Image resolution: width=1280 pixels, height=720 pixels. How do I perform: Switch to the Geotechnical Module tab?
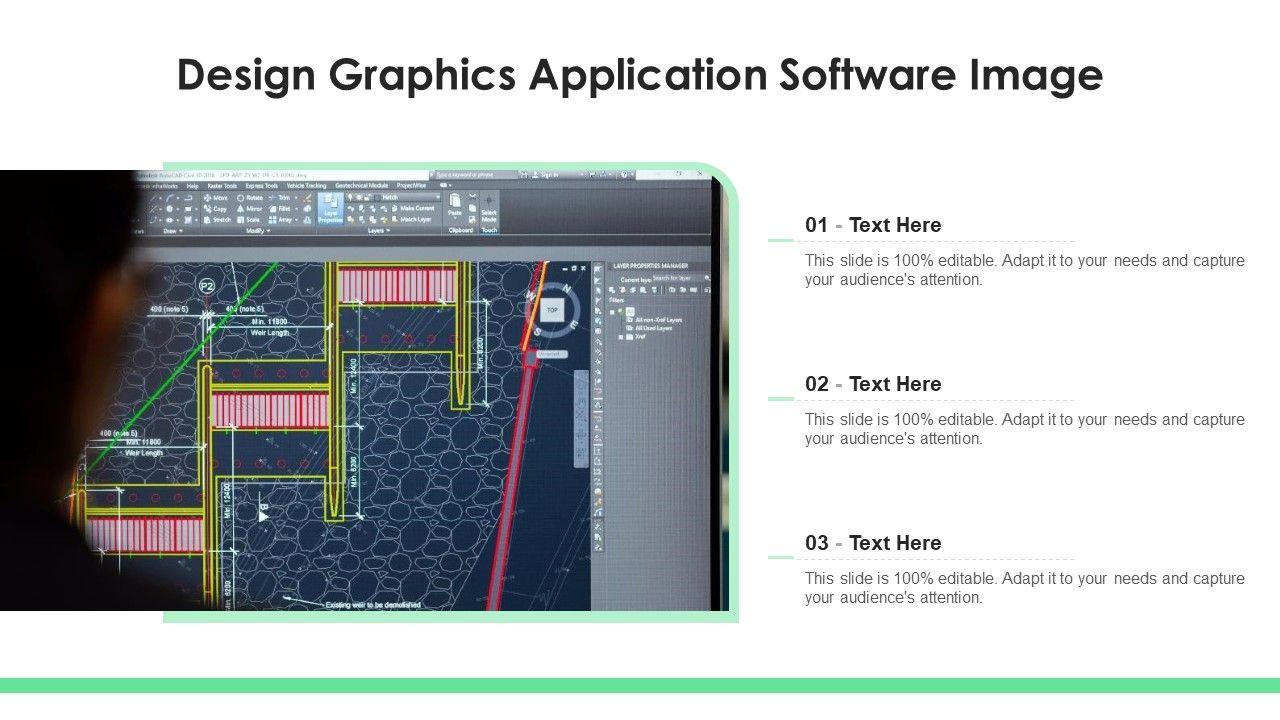(361, 185)
